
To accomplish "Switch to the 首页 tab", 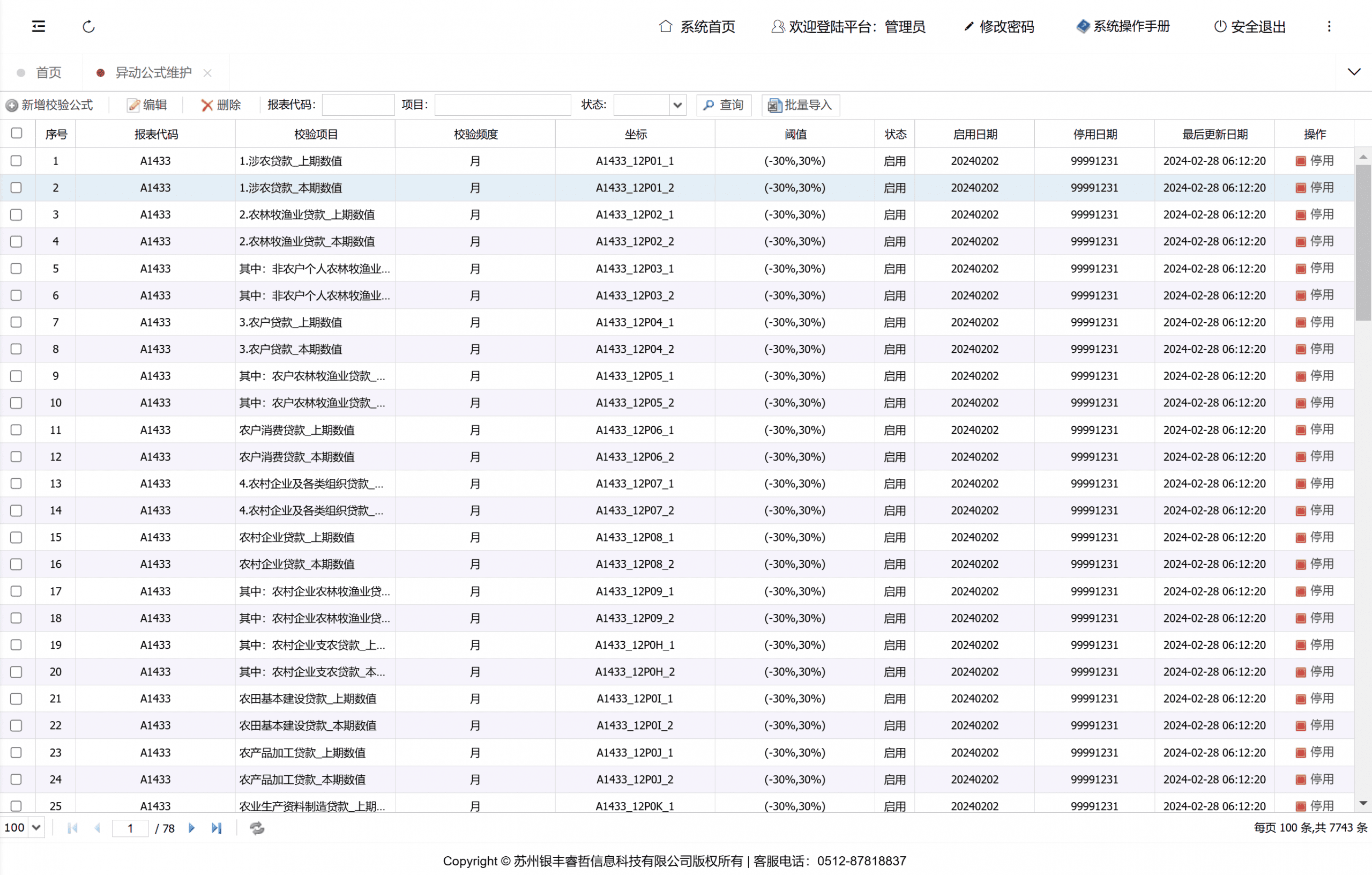I will click(48, 72).
